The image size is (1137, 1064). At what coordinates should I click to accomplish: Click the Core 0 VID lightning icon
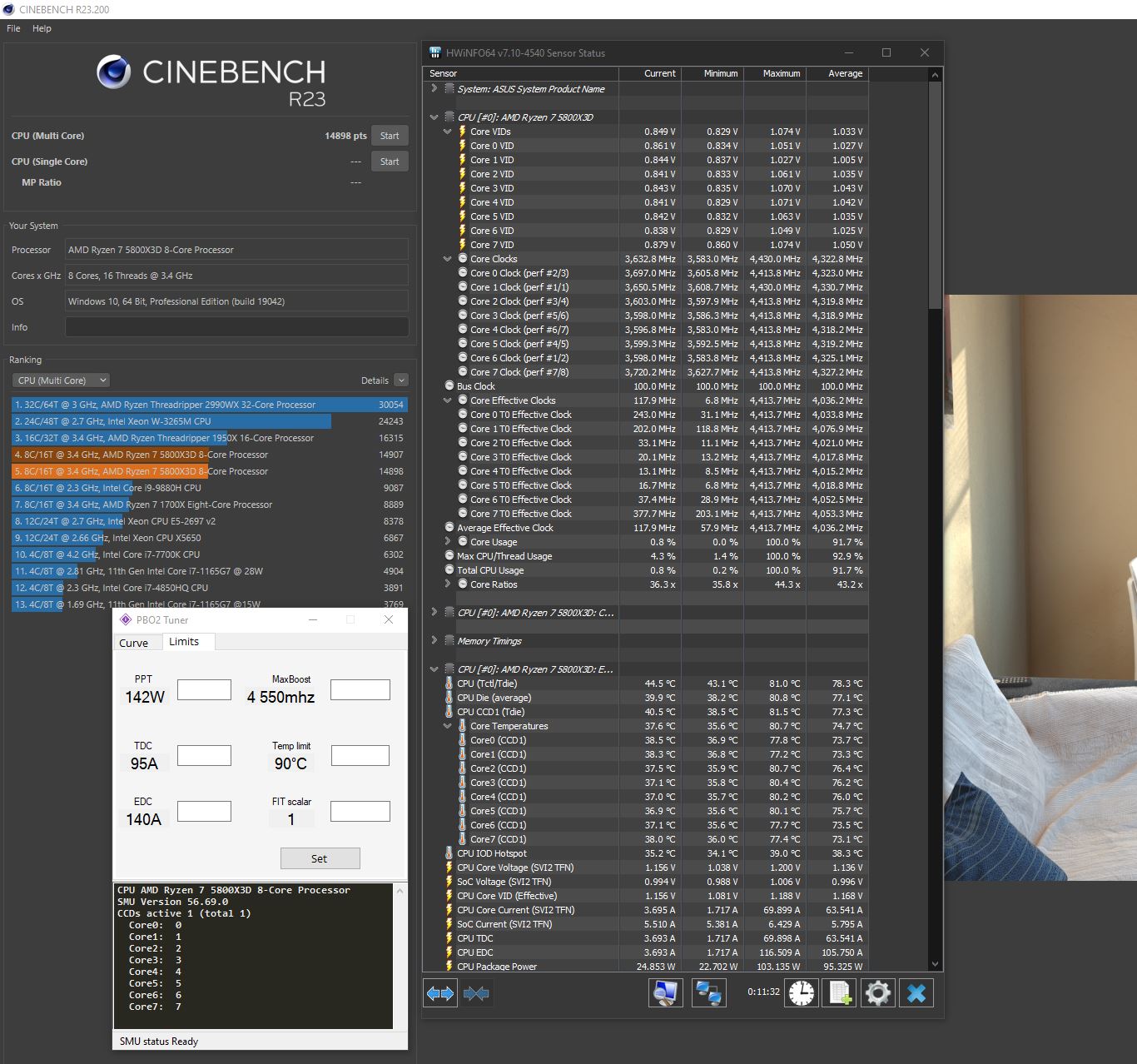[463, 146]
